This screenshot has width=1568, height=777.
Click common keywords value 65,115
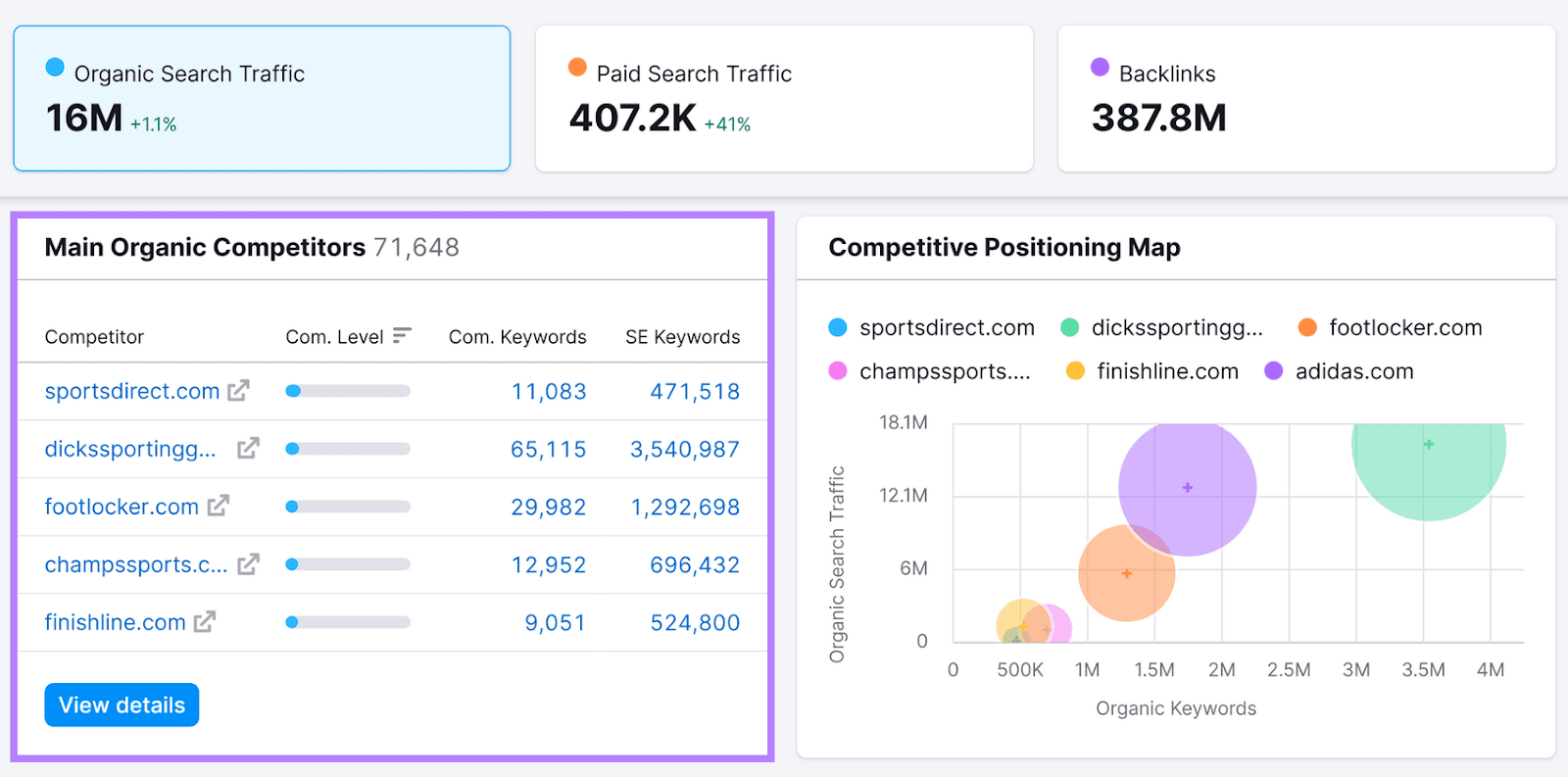[549, 449]
